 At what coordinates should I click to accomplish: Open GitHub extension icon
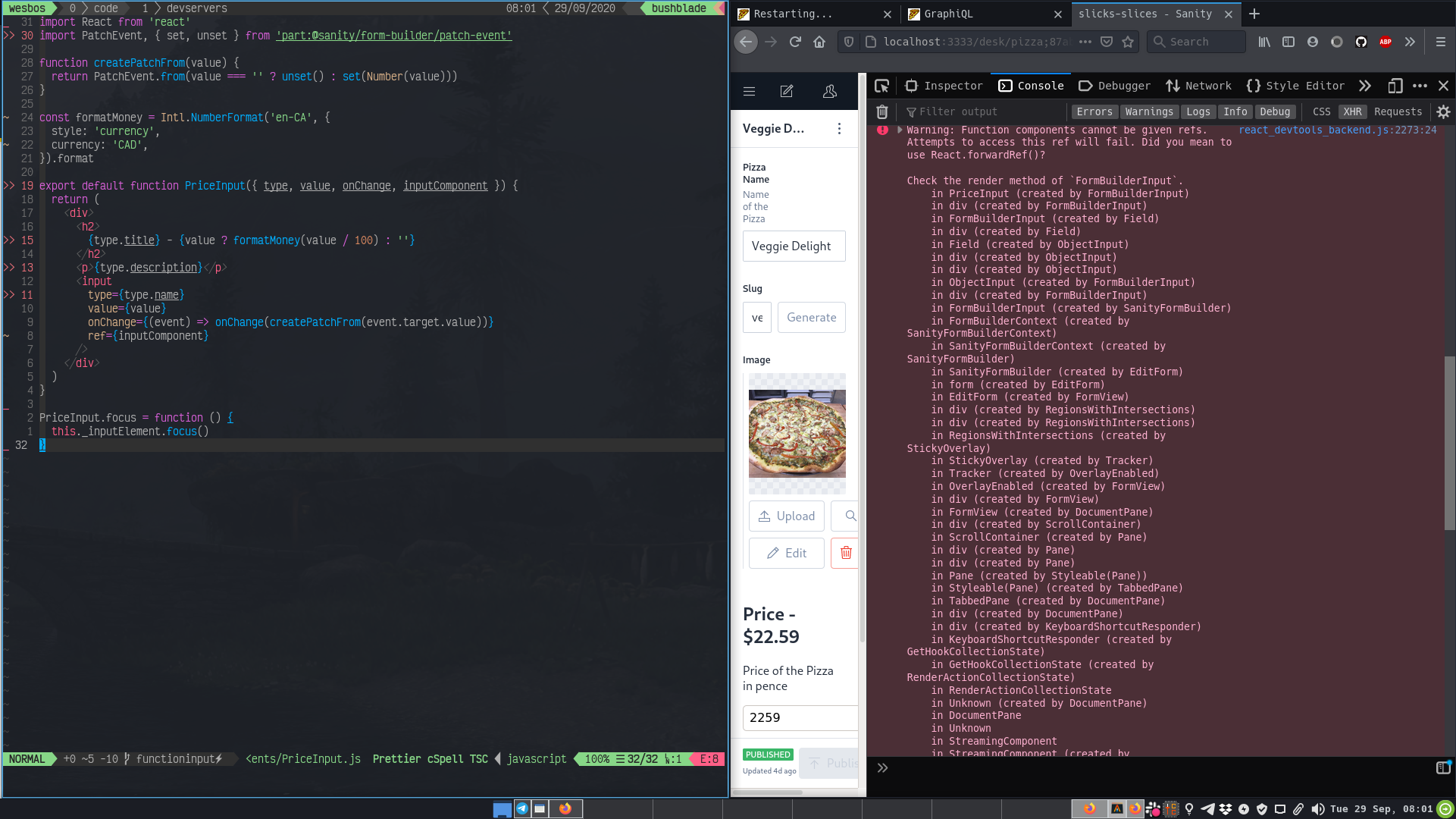tap(1361, 42)
